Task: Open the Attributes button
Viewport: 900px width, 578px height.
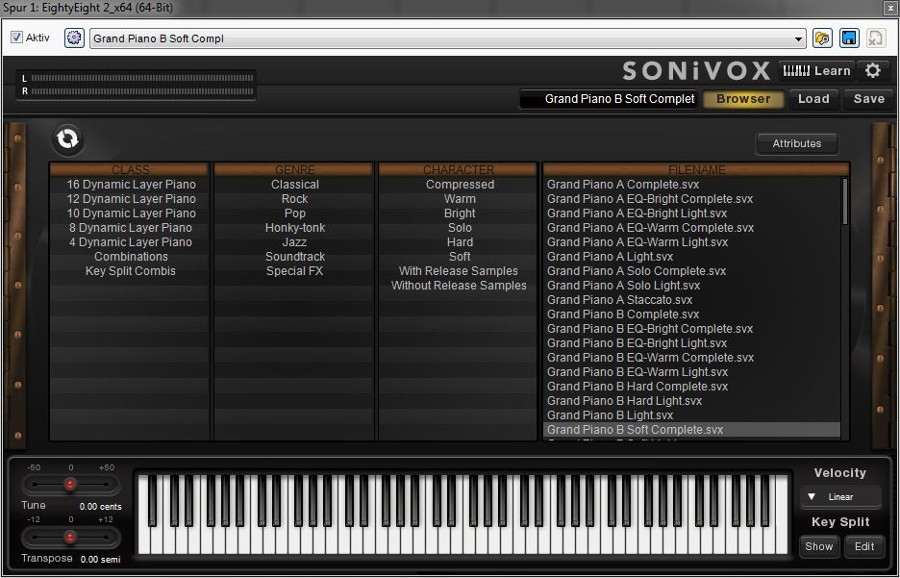Action: pyautogui.click(x=797, y=143)
